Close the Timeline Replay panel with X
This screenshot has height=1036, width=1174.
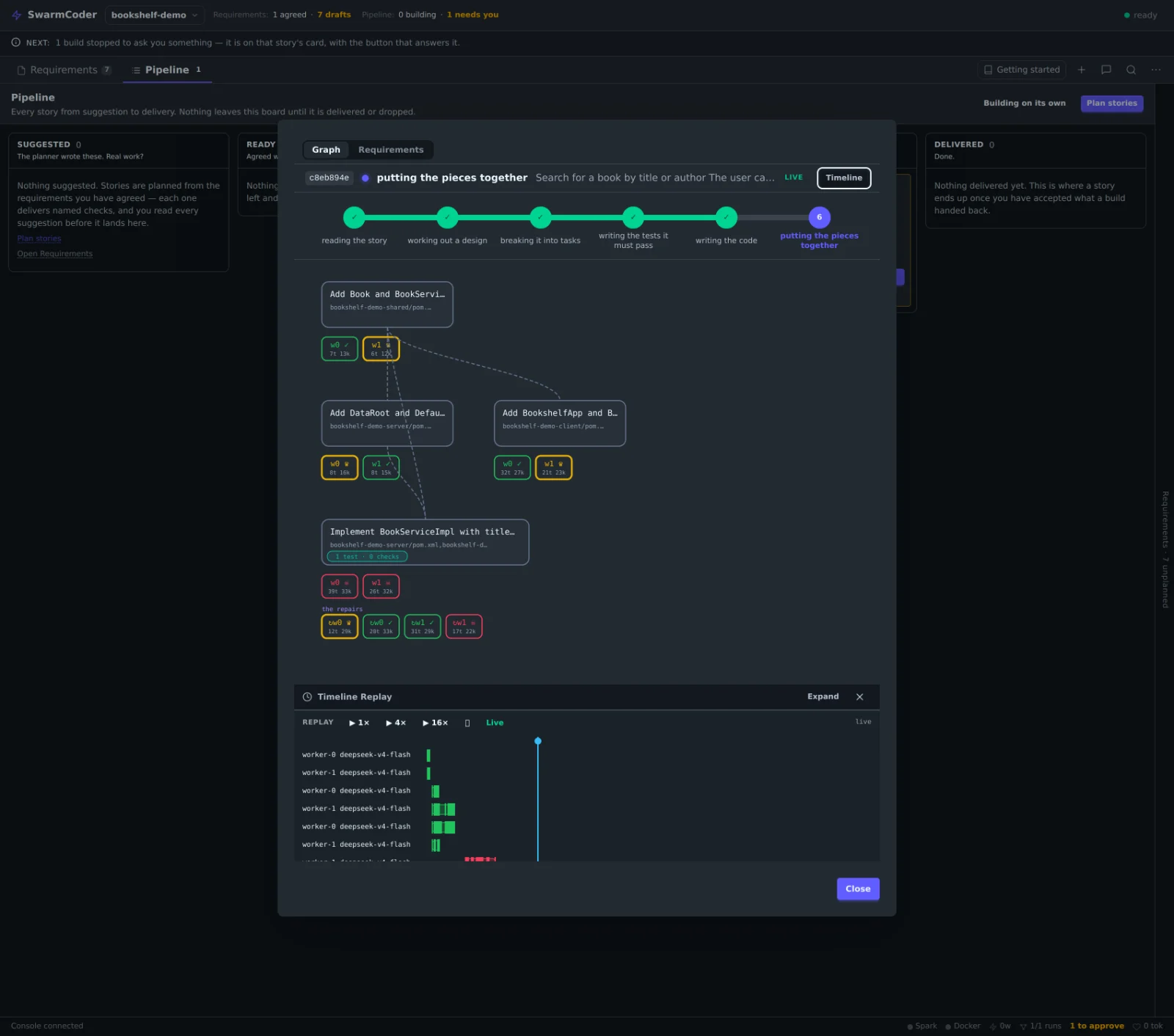click(x=859, y=697)
